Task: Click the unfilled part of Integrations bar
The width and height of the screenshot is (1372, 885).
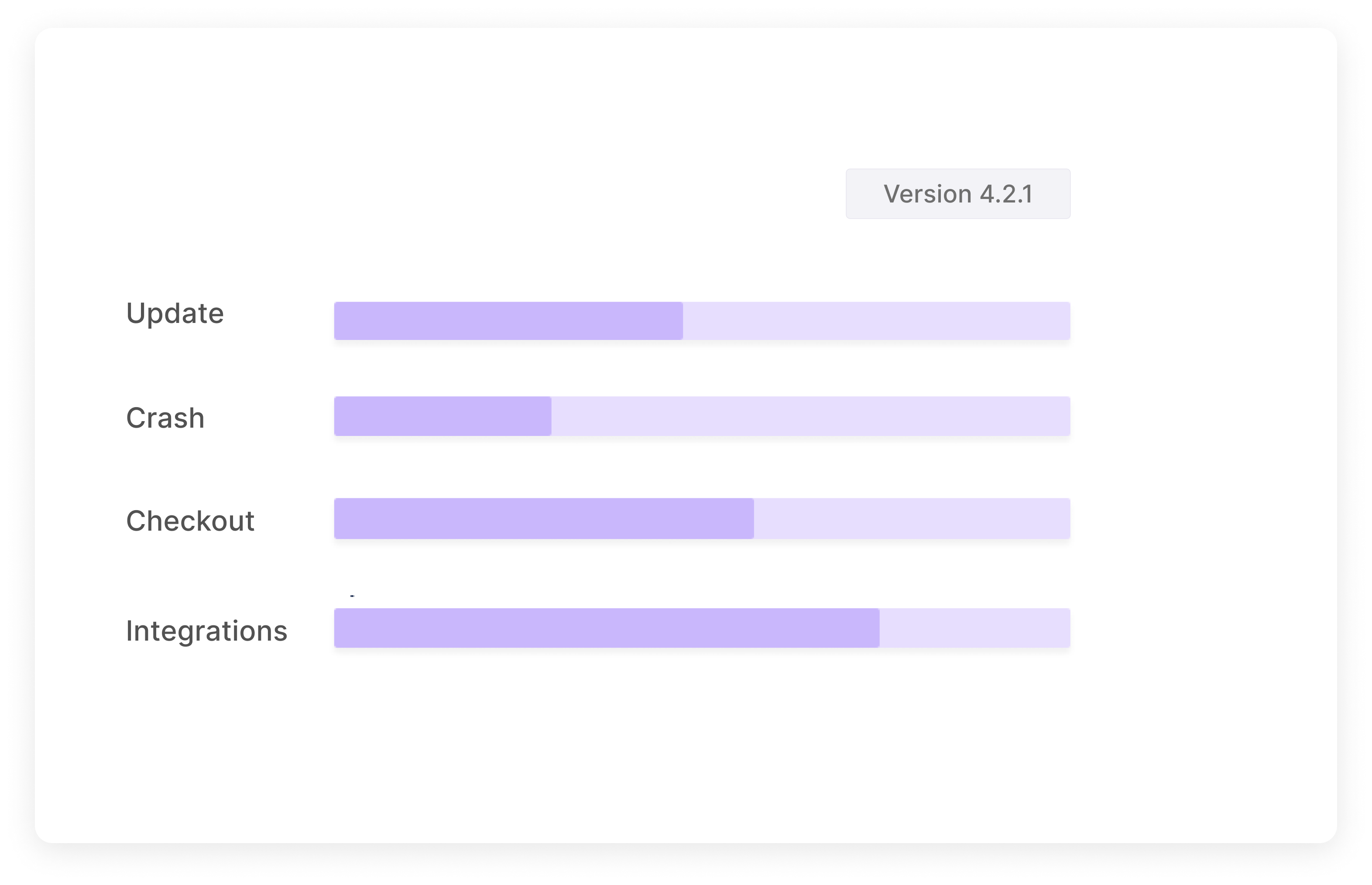Action: click(x=975, y=628)
